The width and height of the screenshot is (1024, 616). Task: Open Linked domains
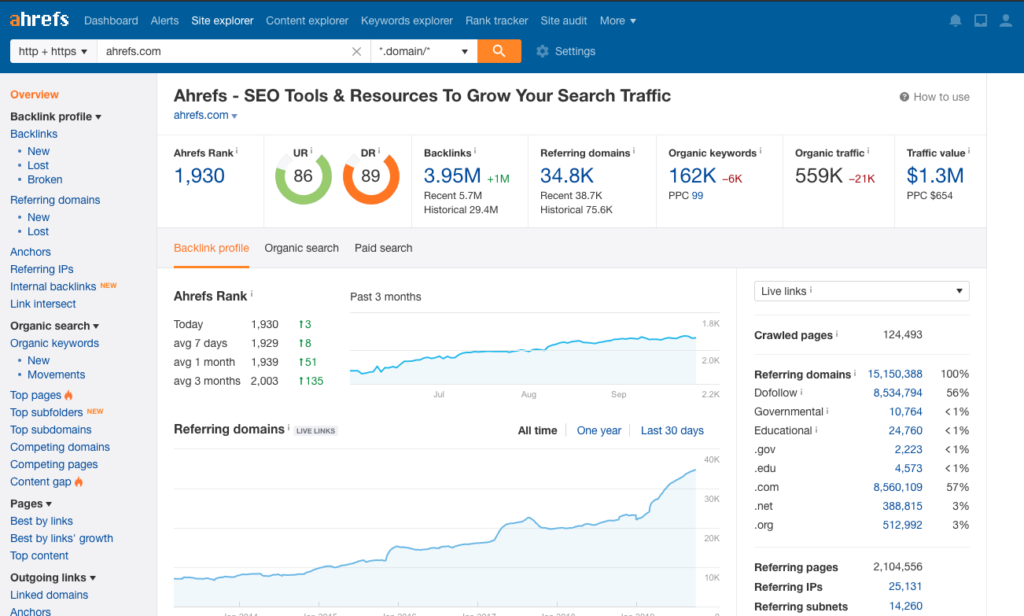click(49, 595)
